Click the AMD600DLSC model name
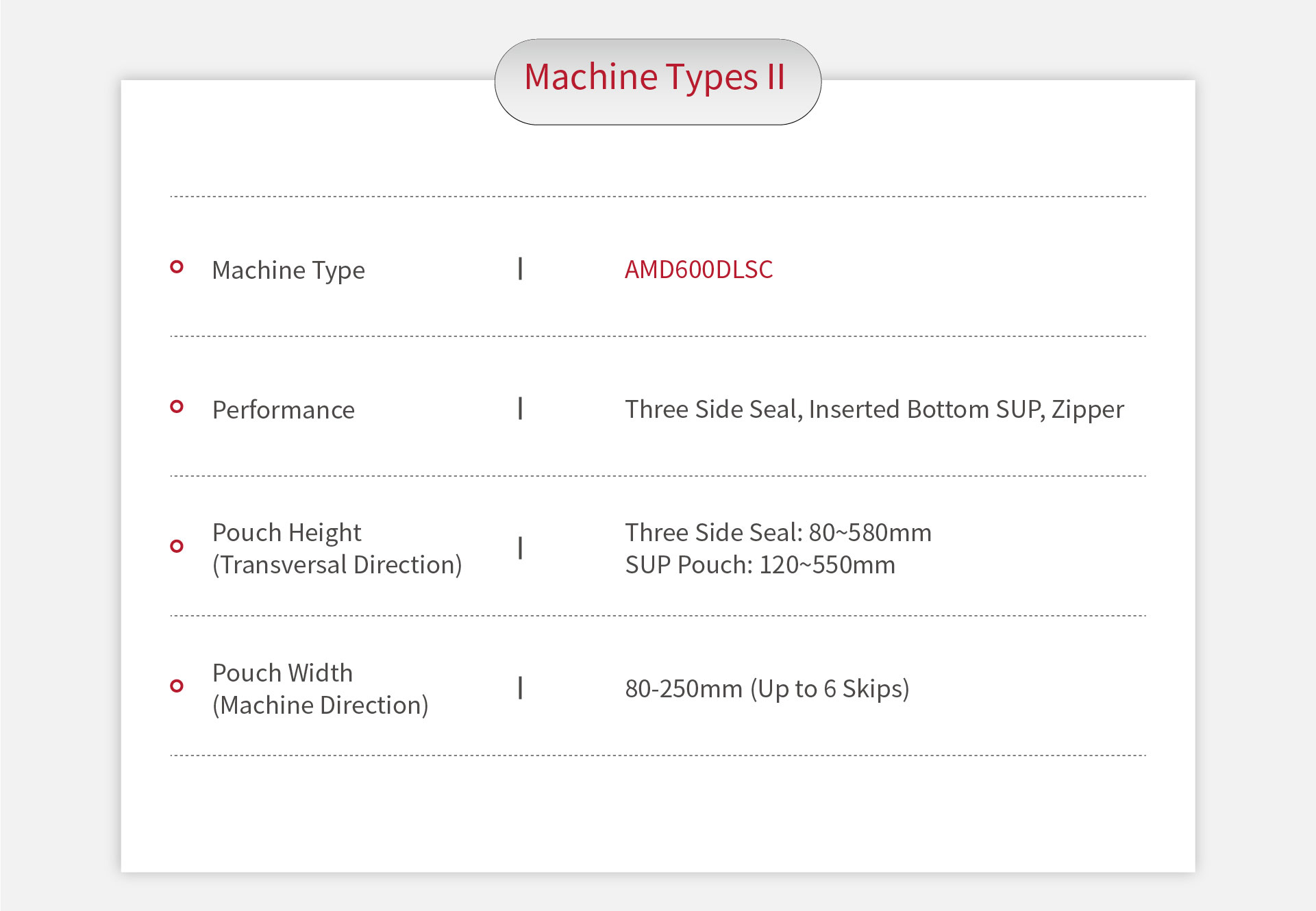1316x911 pixels. tap(698, 270)
